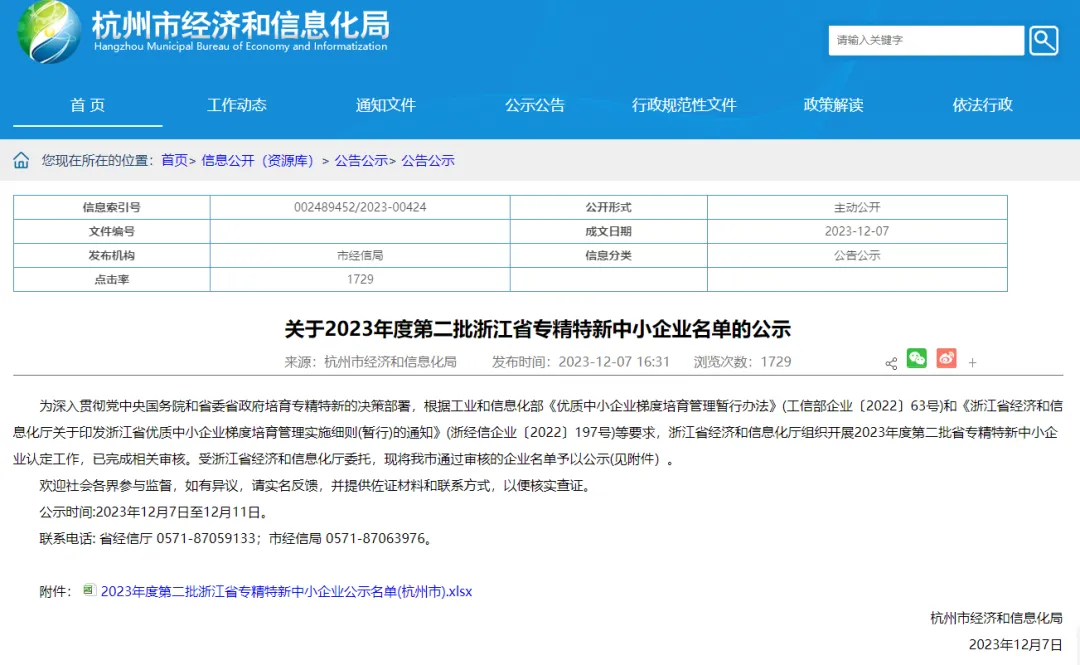Screen dimensions: 1080x665
Task: Share via the WeChat icon
Action: pos(917,358)
